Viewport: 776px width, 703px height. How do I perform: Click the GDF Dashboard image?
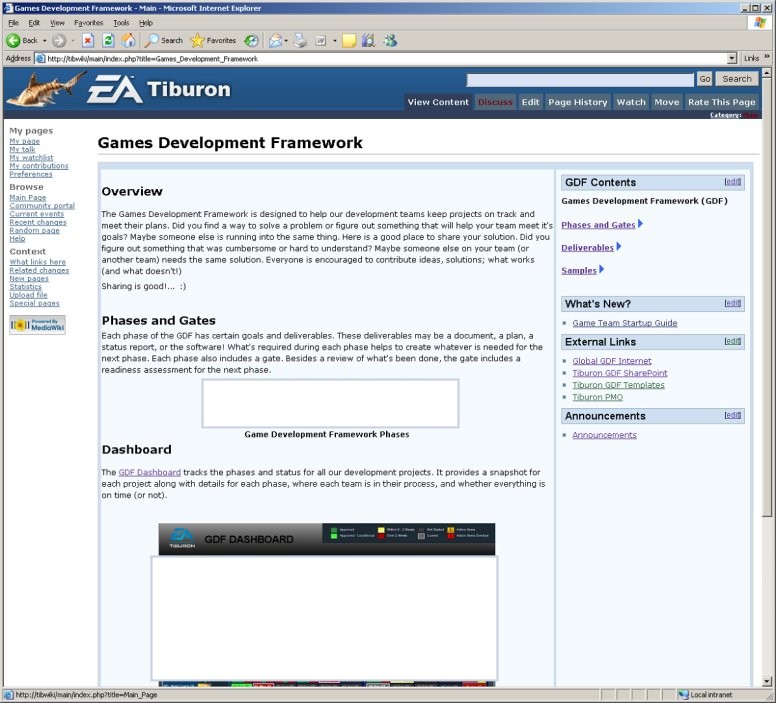coord(325,604)
